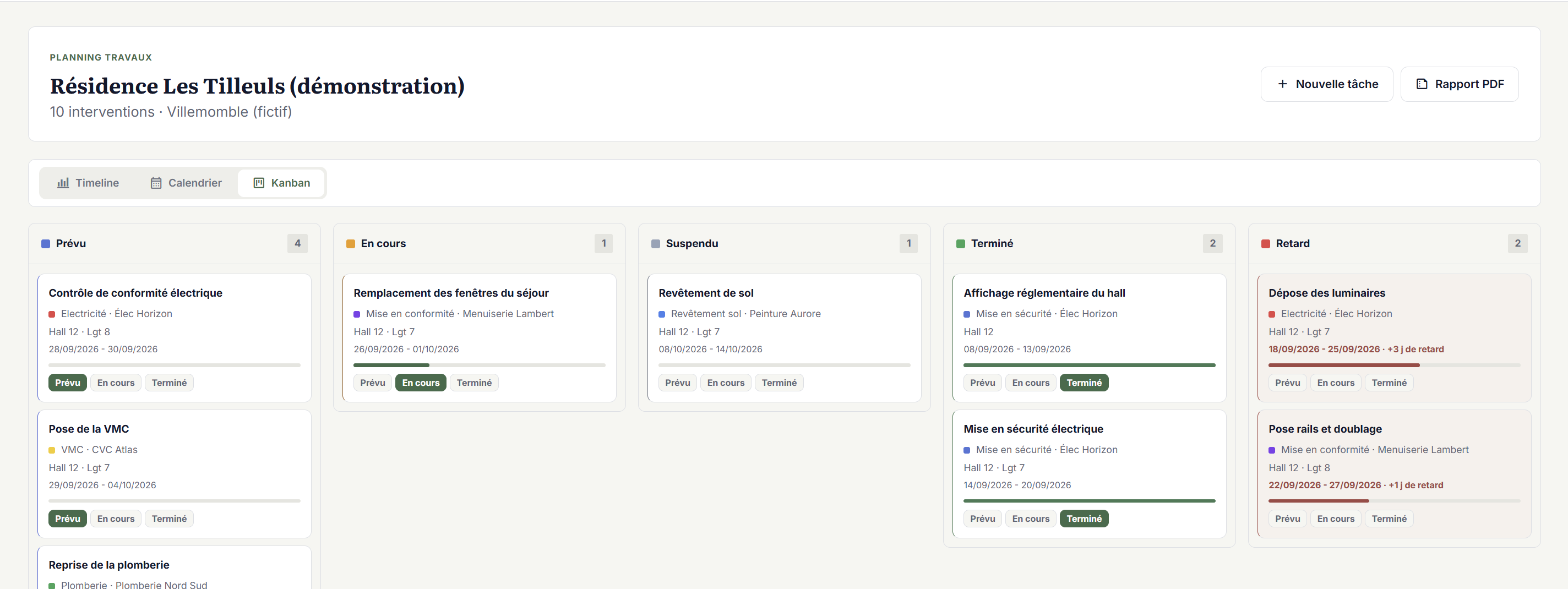Open the "Dépose des luminaires" title
Image resolution: width=1568 pixels, height=589 pixels.
click(x=1327, y=293)
